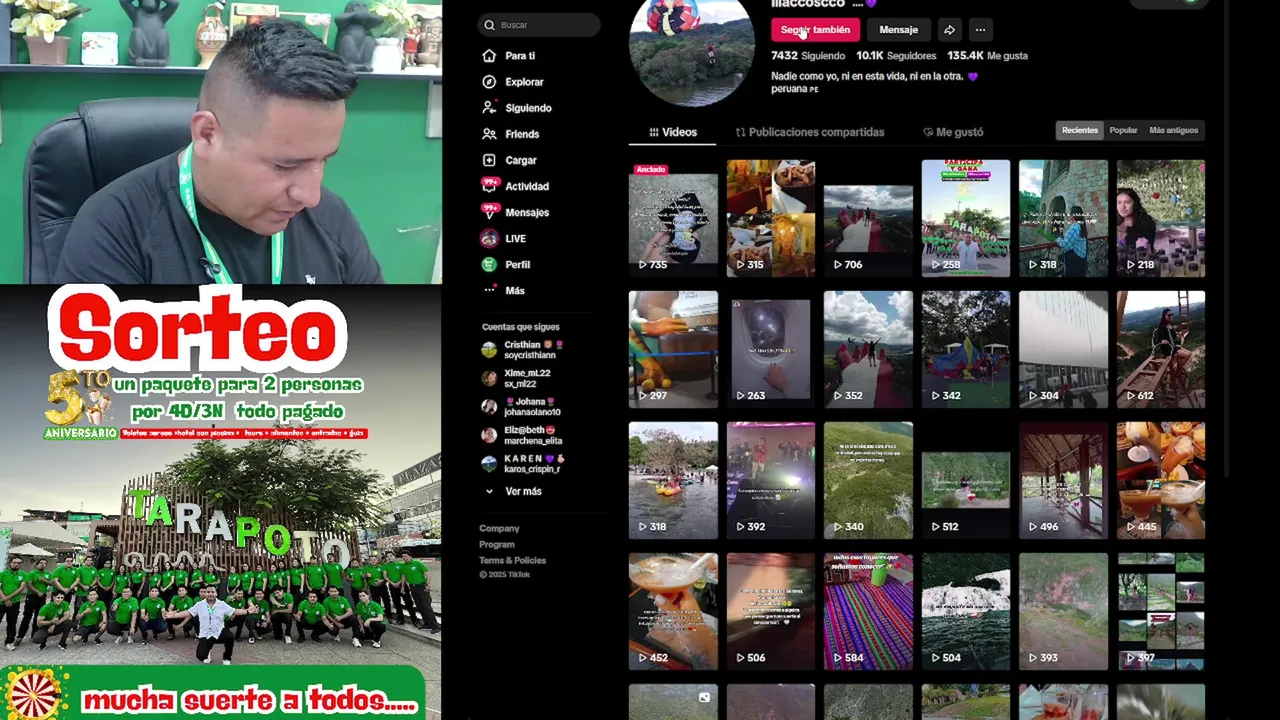Open video with 445 views
Screen dimensions: 1280x720
(x=1160, y=480)
